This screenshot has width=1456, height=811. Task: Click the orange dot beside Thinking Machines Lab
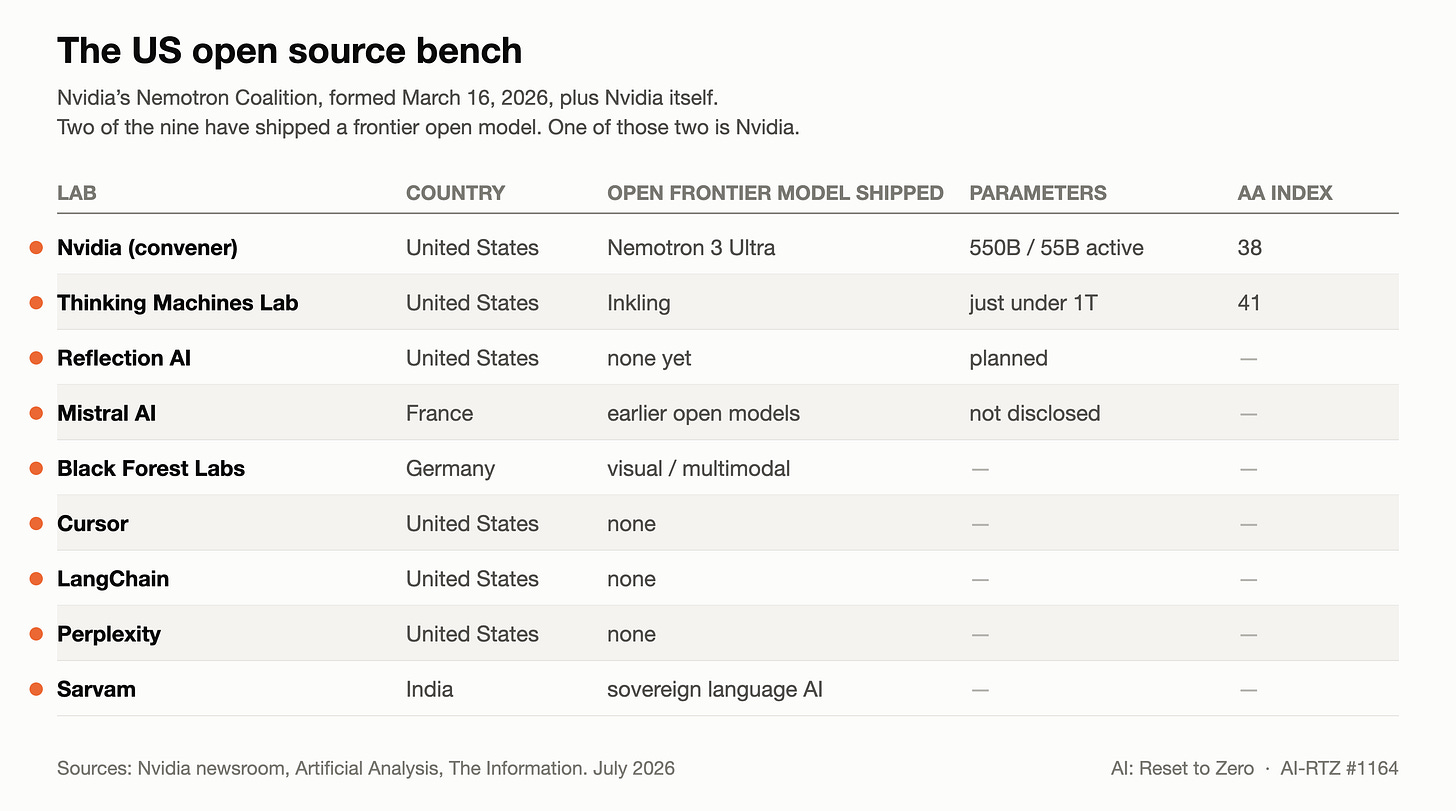coord(36,303)
